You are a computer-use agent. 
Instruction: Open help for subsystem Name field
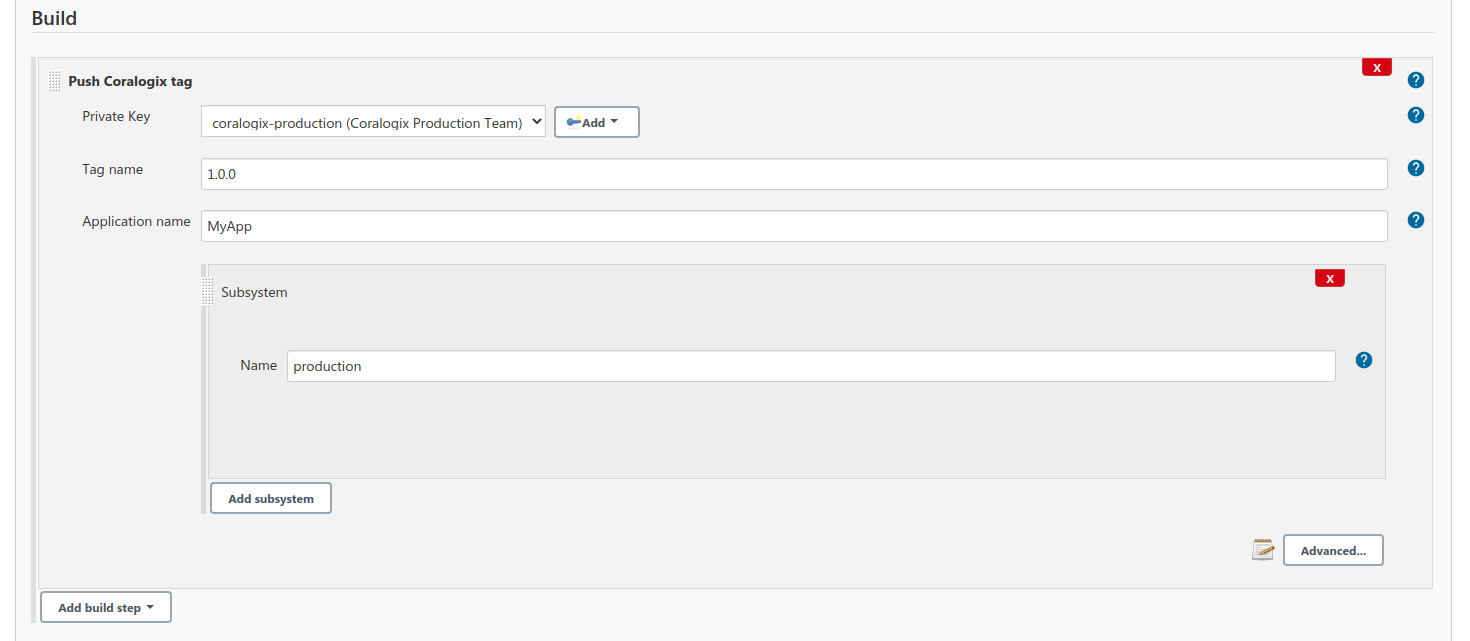tap(1364, 360)
